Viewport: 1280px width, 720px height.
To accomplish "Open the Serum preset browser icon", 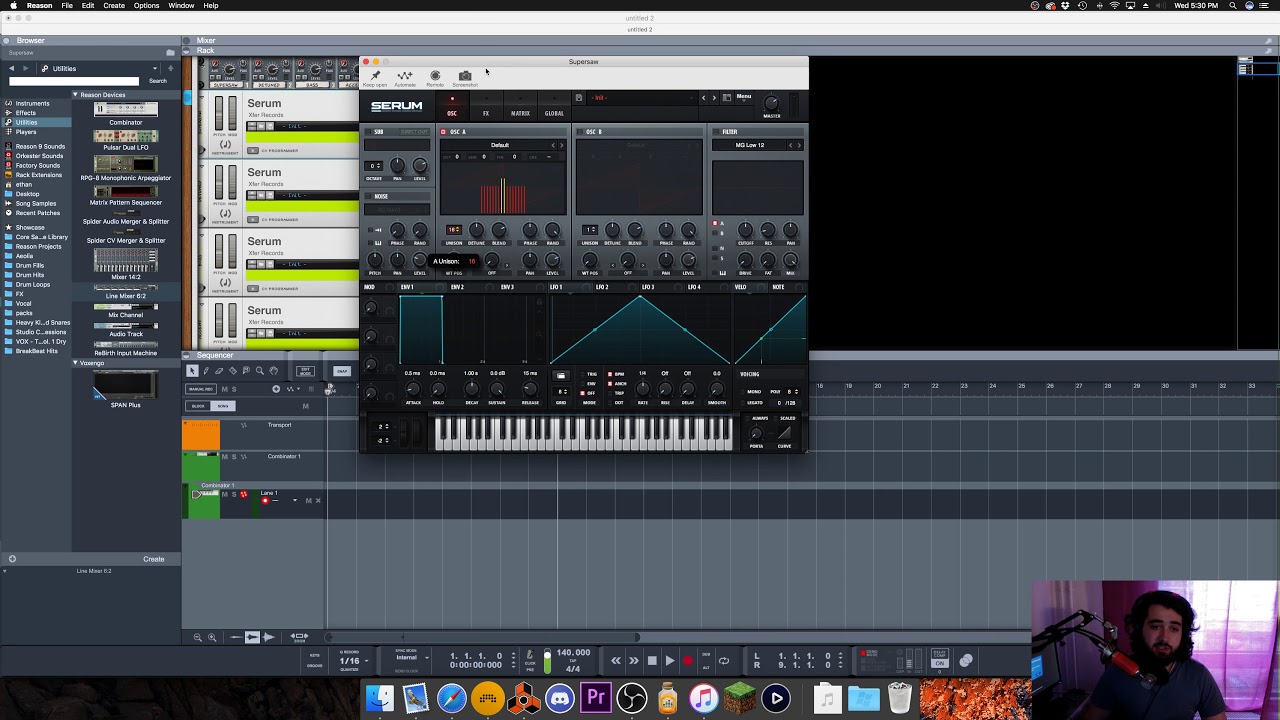I will pyautogui.click(x=727, y=98).
